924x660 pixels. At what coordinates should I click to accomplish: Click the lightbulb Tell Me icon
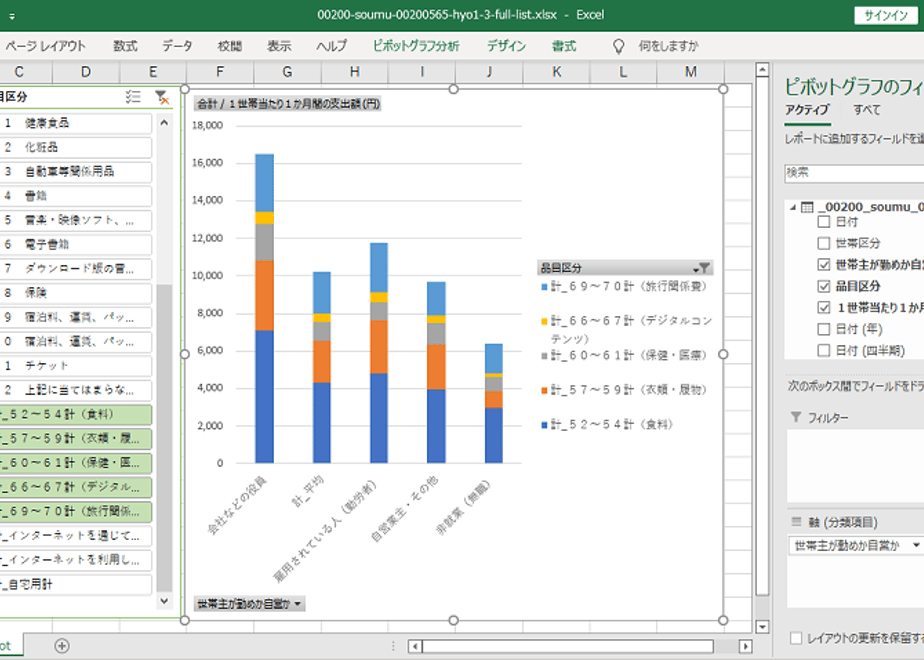pos(618,46)
